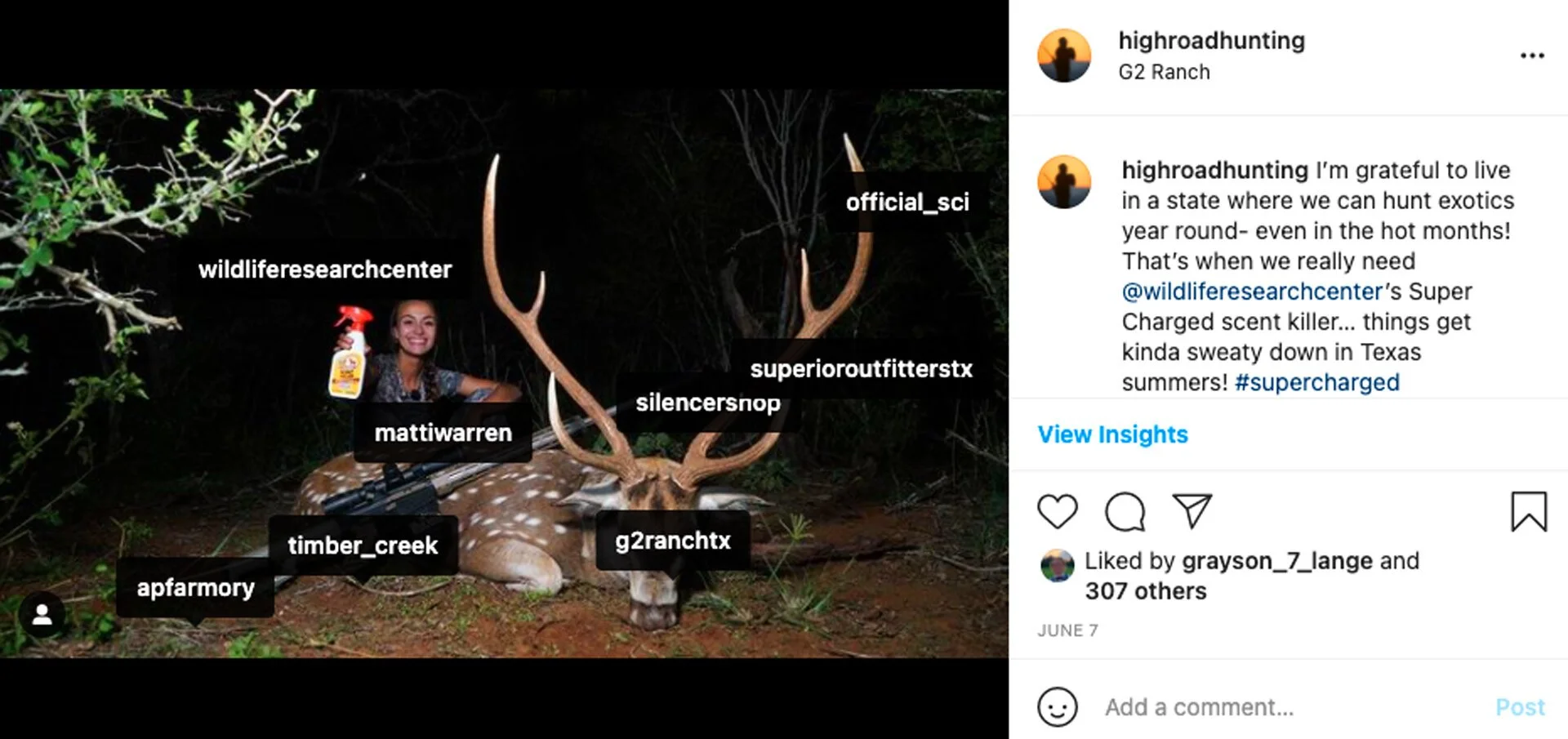The height and width of the screenshot is (739, 1568).
Task: Share the post with the paper plane icon
Action: pyautogui.click(x=1192, y=511)
